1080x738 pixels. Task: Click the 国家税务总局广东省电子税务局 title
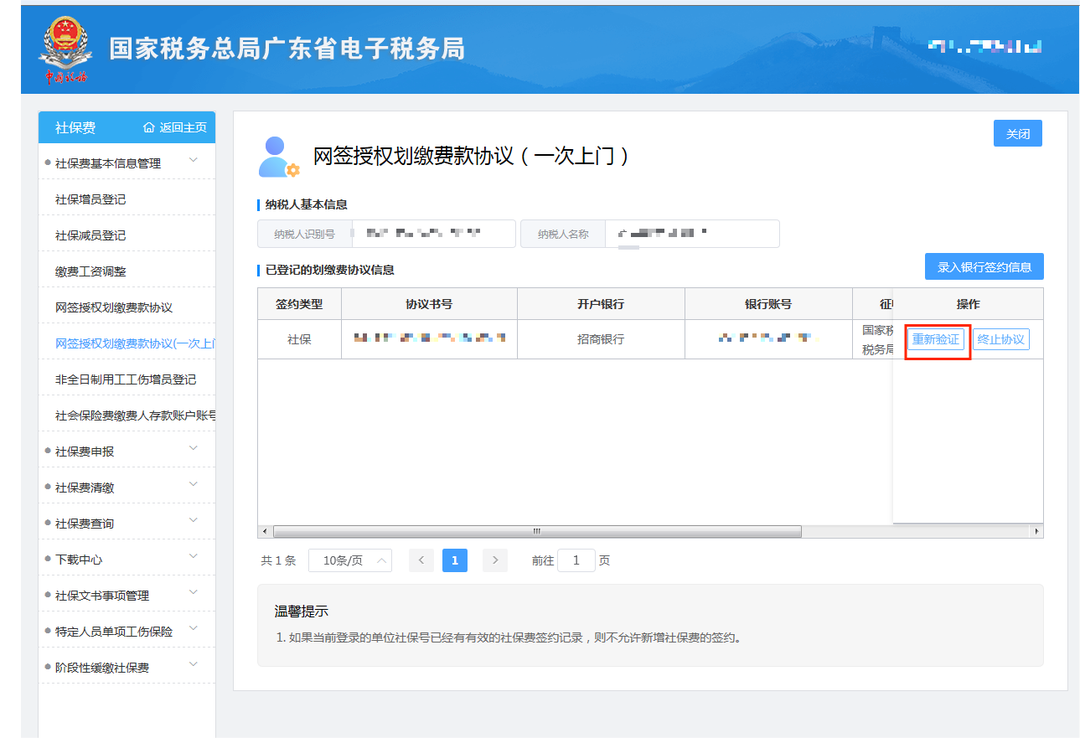[x=287, y=48]
